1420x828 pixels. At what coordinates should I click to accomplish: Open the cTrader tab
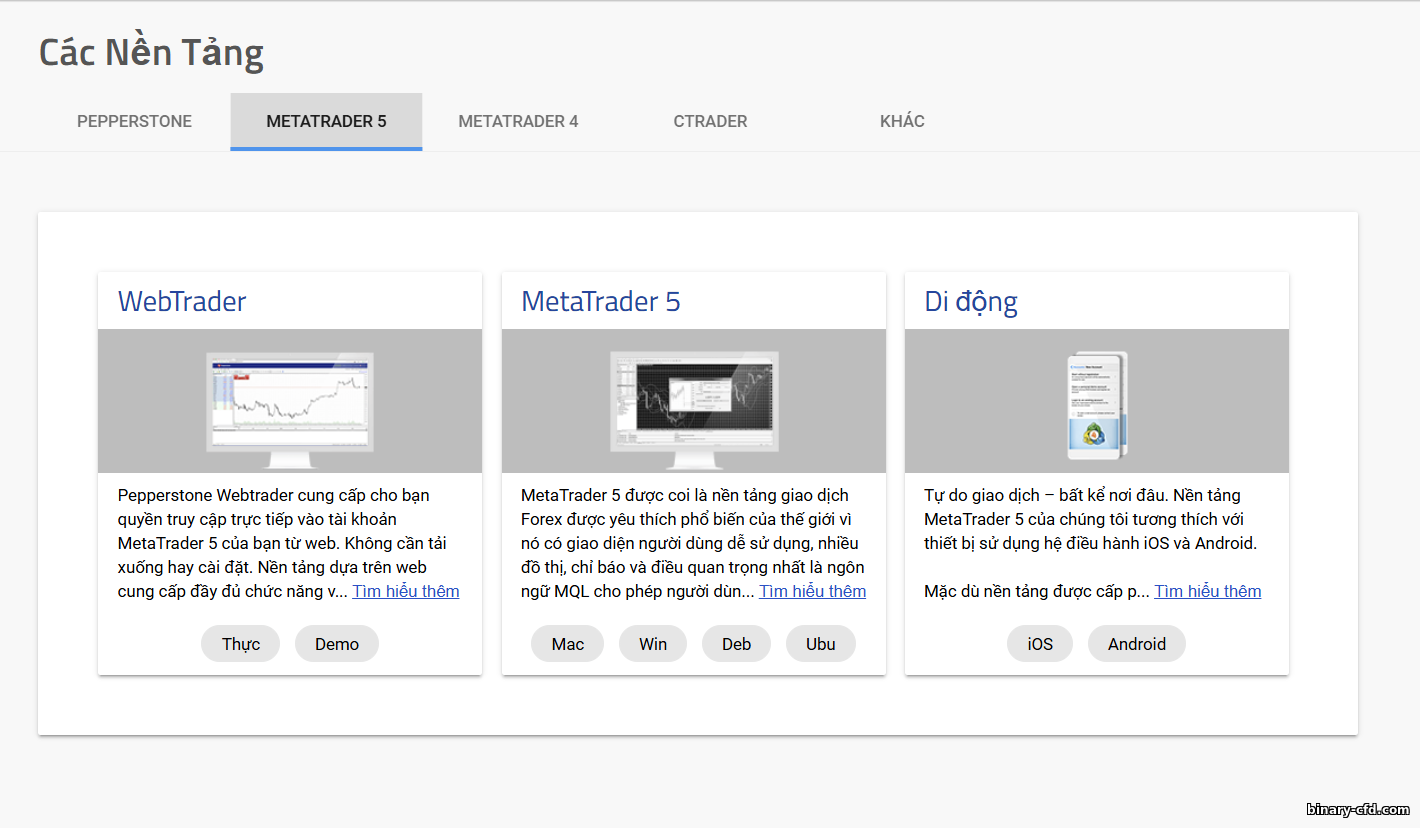[x=710, y=121]
